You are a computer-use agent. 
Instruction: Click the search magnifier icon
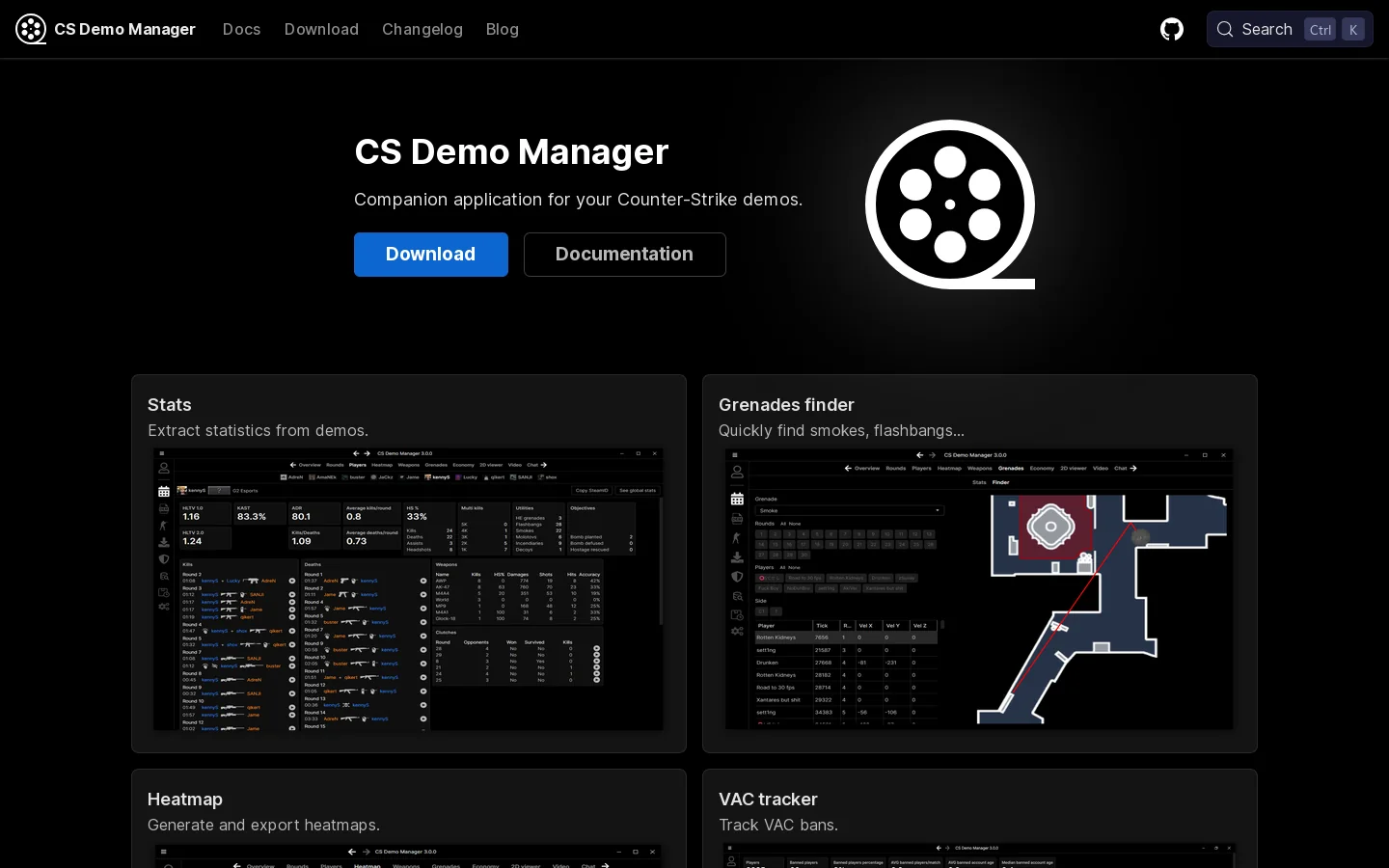coord(1225,29)
